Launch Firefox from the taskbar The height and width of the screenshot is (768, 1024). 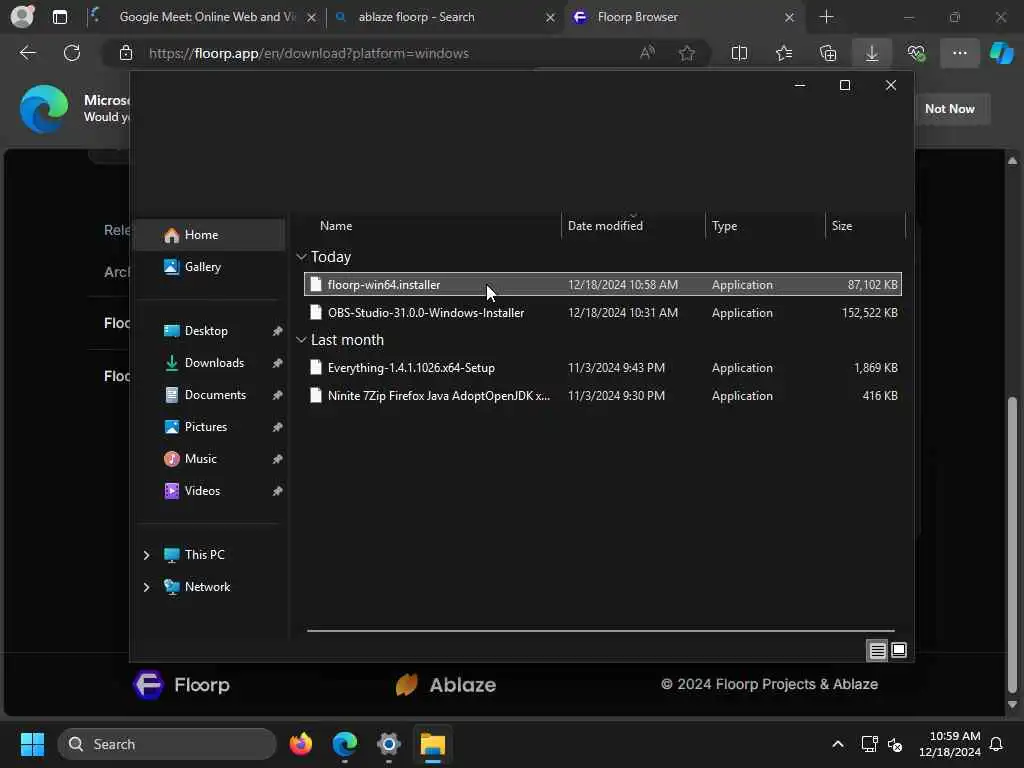click(x=300, y=744)
